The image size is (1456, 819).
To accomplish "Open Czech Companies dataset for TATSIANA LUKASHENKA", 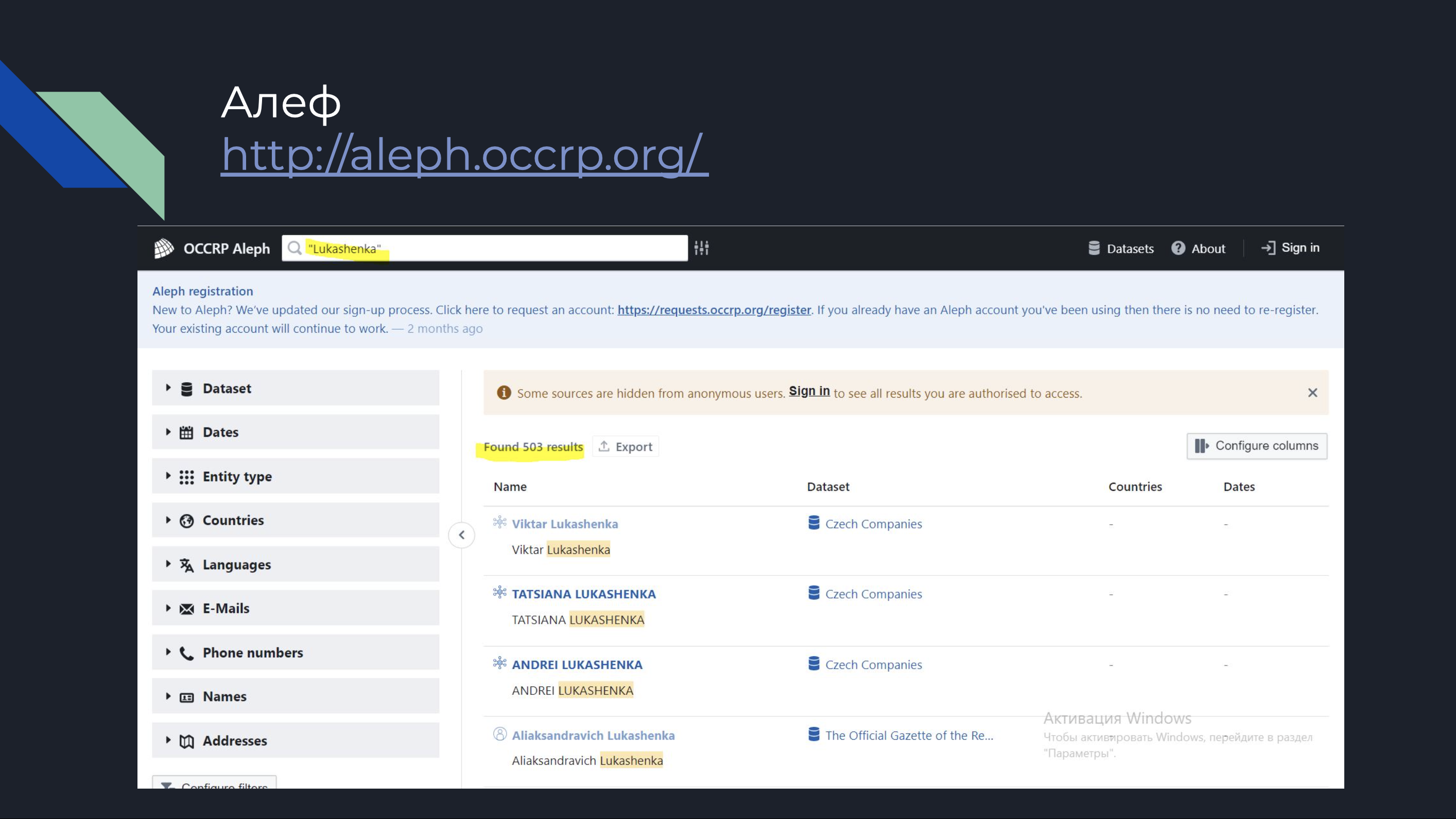I will 873,594.
